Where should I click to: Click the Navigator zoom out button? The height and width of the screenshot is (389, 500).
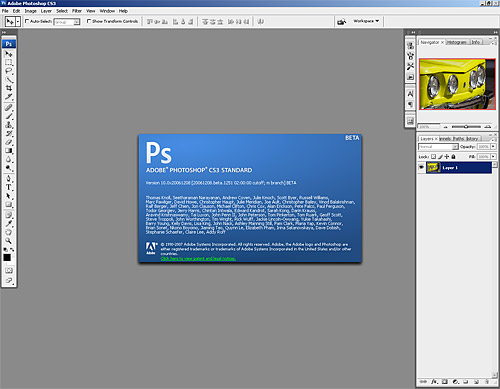pyautogui.click(x=446, y=127)
